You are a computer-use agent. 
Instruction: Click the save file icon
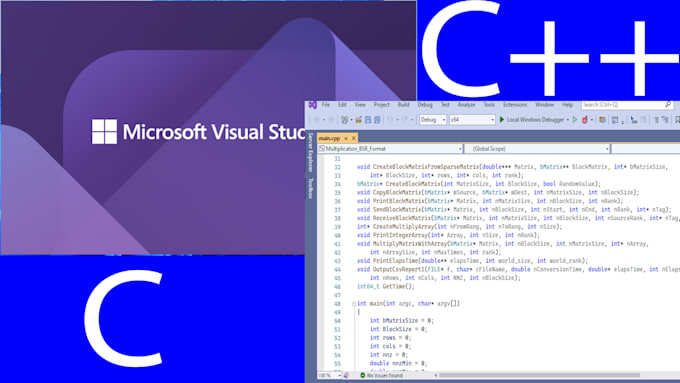(x=368, y=120)
